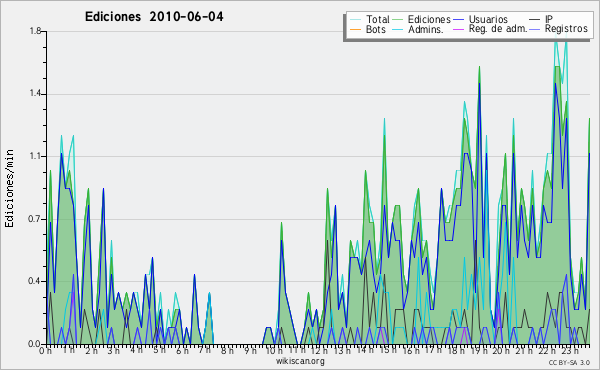Click the 19 h x-axis label
Viewport: 600px width, 370px height.
[479, 351]
